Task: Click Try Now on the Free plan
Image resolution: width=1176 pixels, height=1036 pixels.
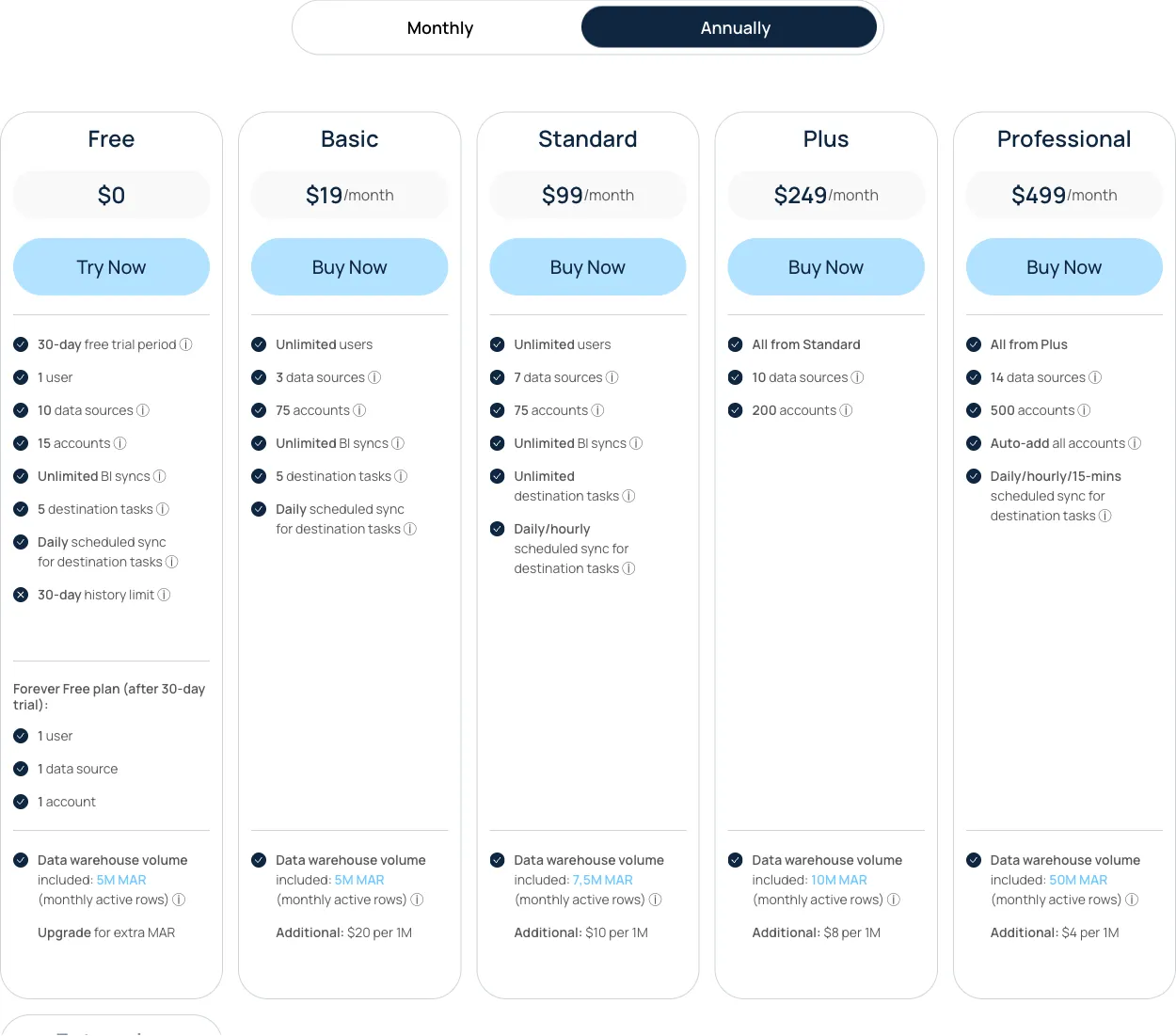Action: [111, 266]
